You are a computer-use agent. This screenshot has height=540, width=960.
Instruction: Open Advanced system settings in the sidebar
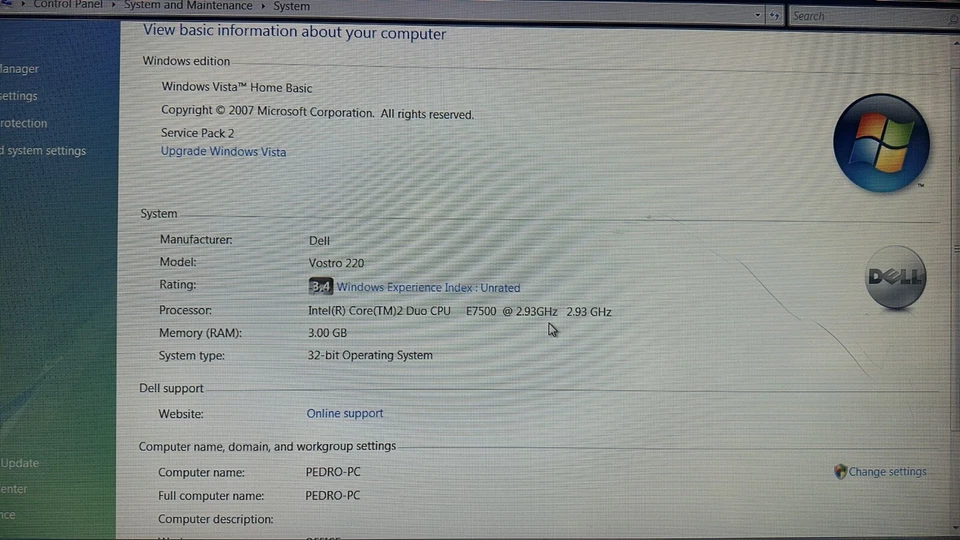(43, 151)
